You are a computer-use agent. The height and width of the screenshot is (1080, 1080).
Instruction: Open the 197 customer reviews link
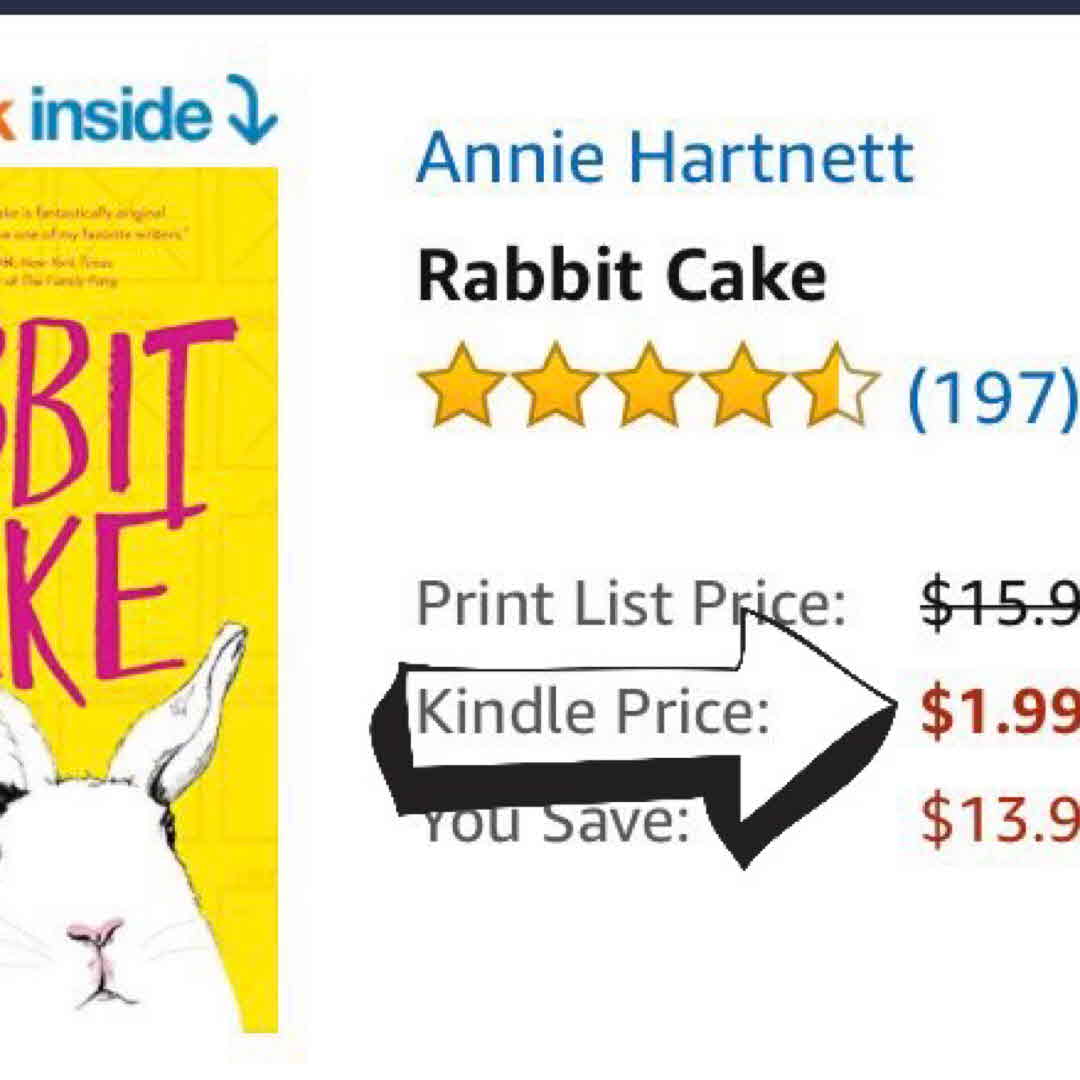994,397
